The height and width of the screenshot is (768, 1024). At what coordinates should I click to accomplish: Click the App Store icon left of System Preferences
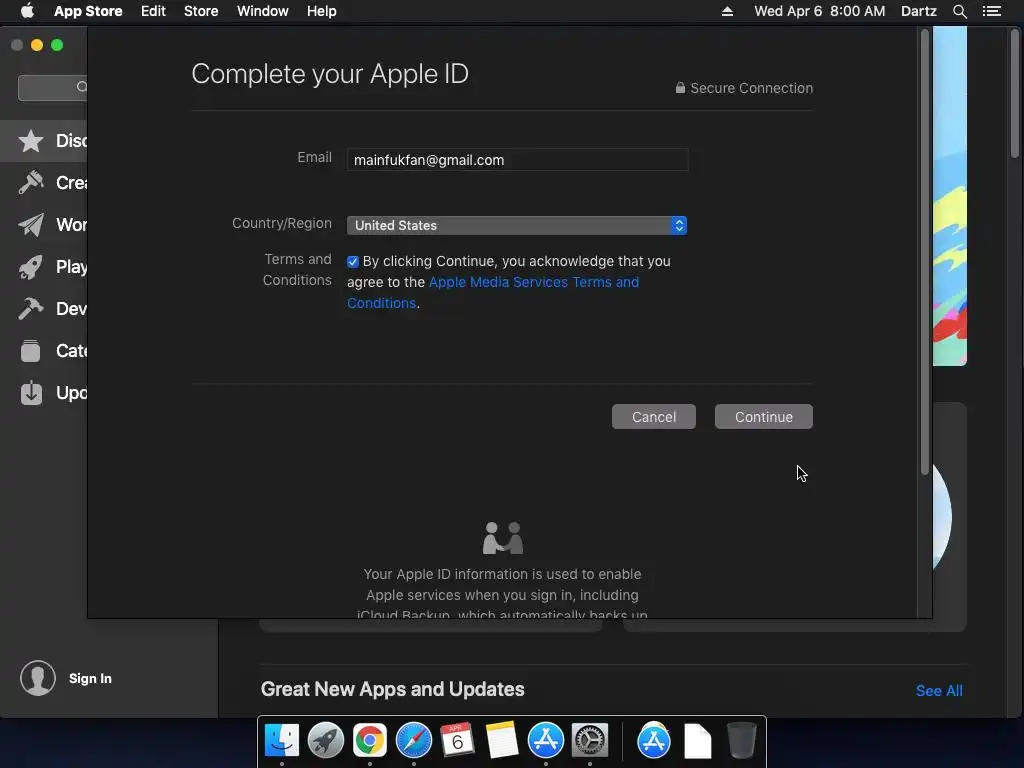click(x=545, y=741)
